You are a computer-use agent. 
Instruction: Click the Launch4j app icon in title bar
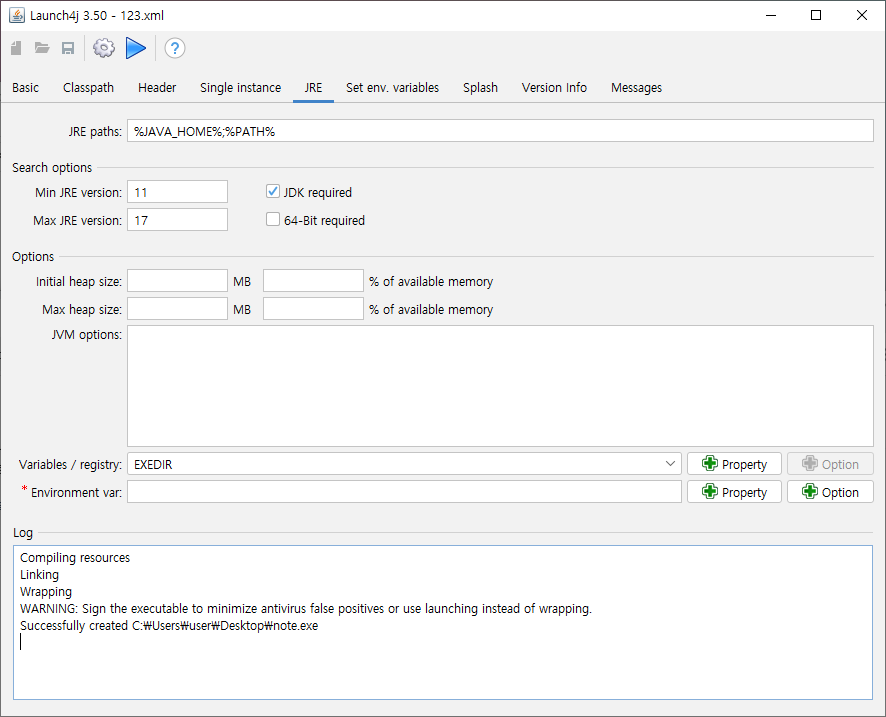(x=17, y=15)
